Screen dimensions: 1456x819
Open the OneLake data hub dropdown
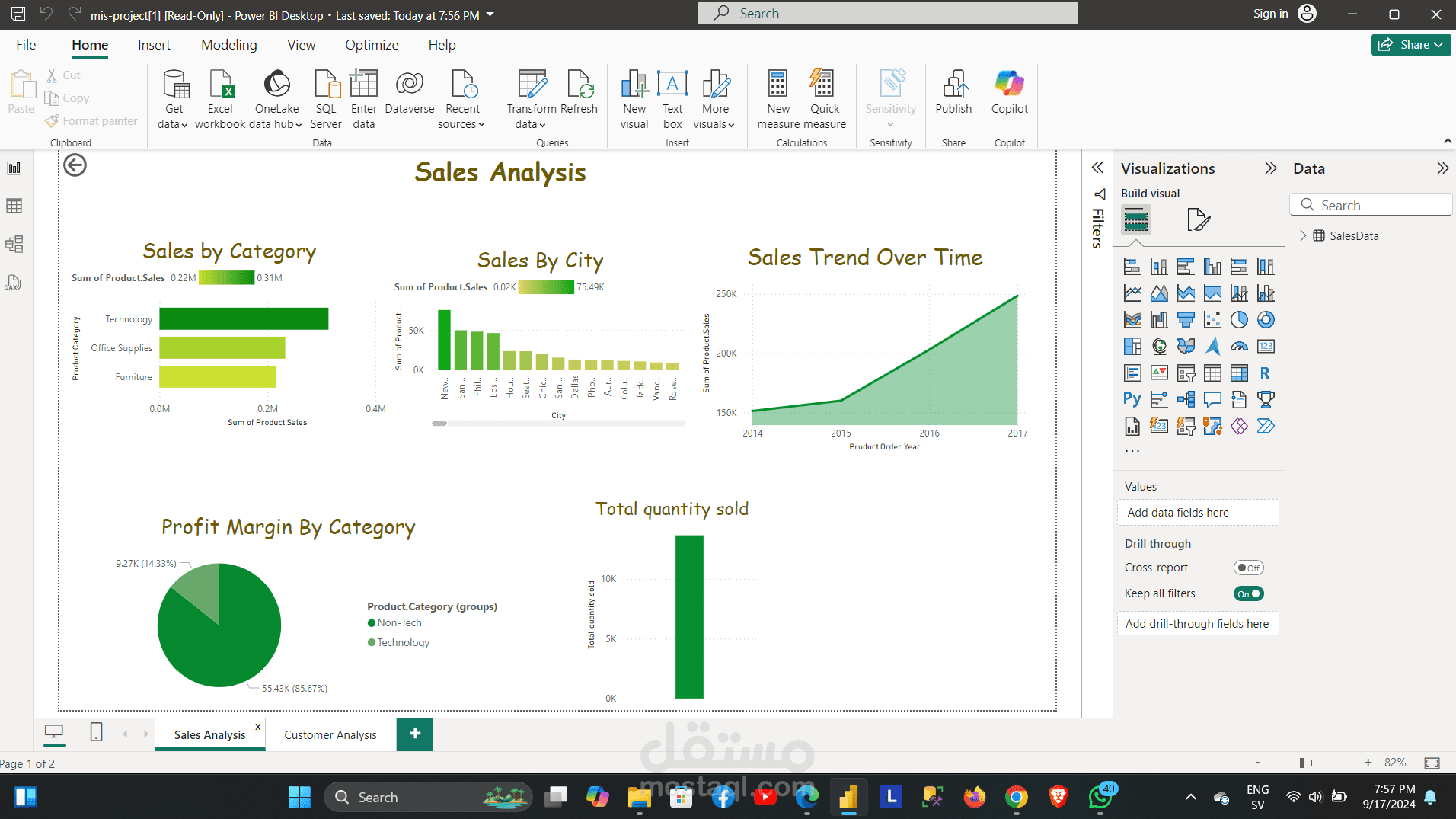pos(276,100)
